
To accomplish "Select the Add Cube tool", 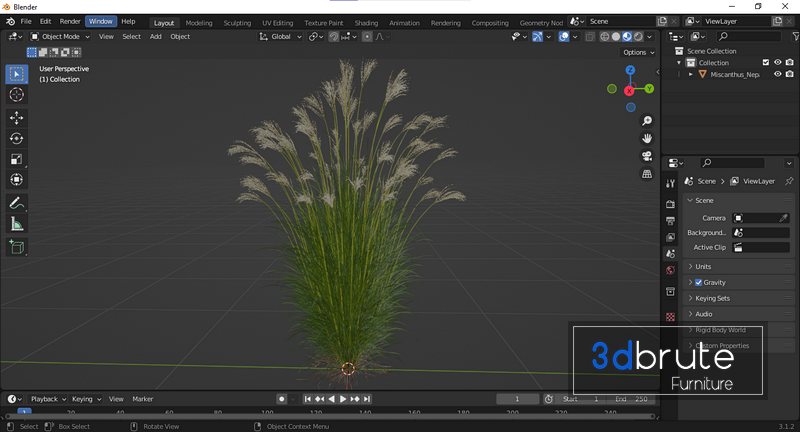I will tap(16, 247).
